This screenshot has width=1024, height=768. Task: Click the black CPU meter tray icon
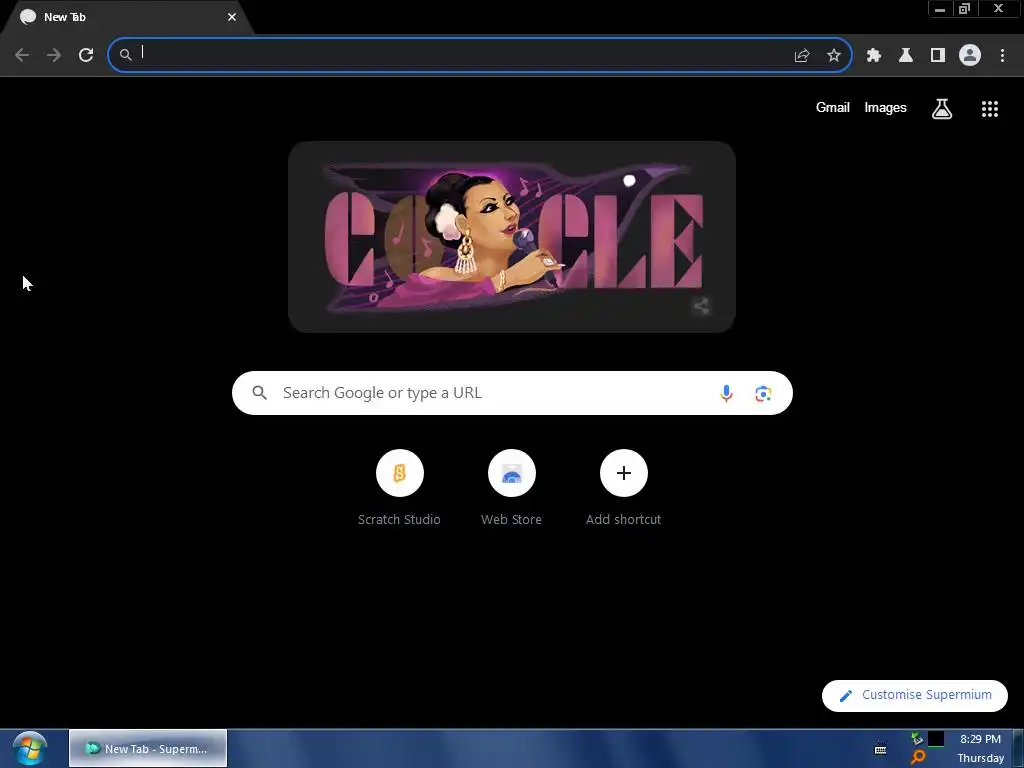(936, 739)
